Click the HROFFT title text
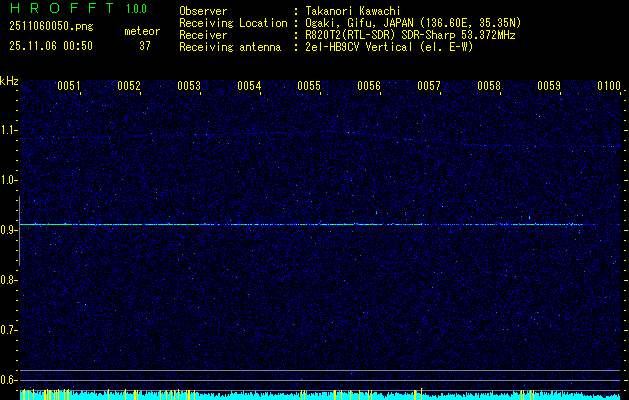Screen dimensions: 629x400 [x=61, y=8]
